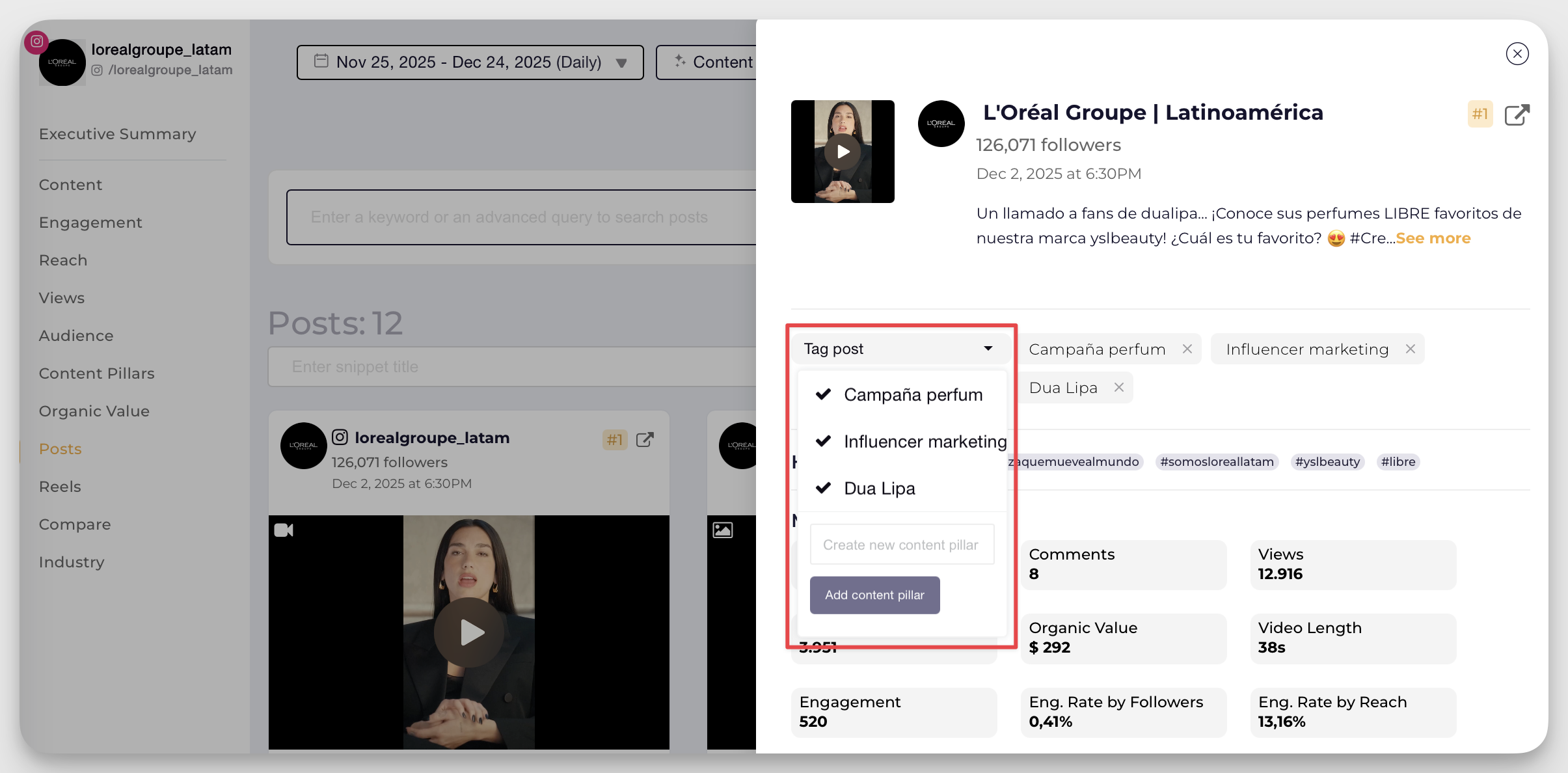Close the post detail panel
1568x773 pixels.
coord(1517,54)
